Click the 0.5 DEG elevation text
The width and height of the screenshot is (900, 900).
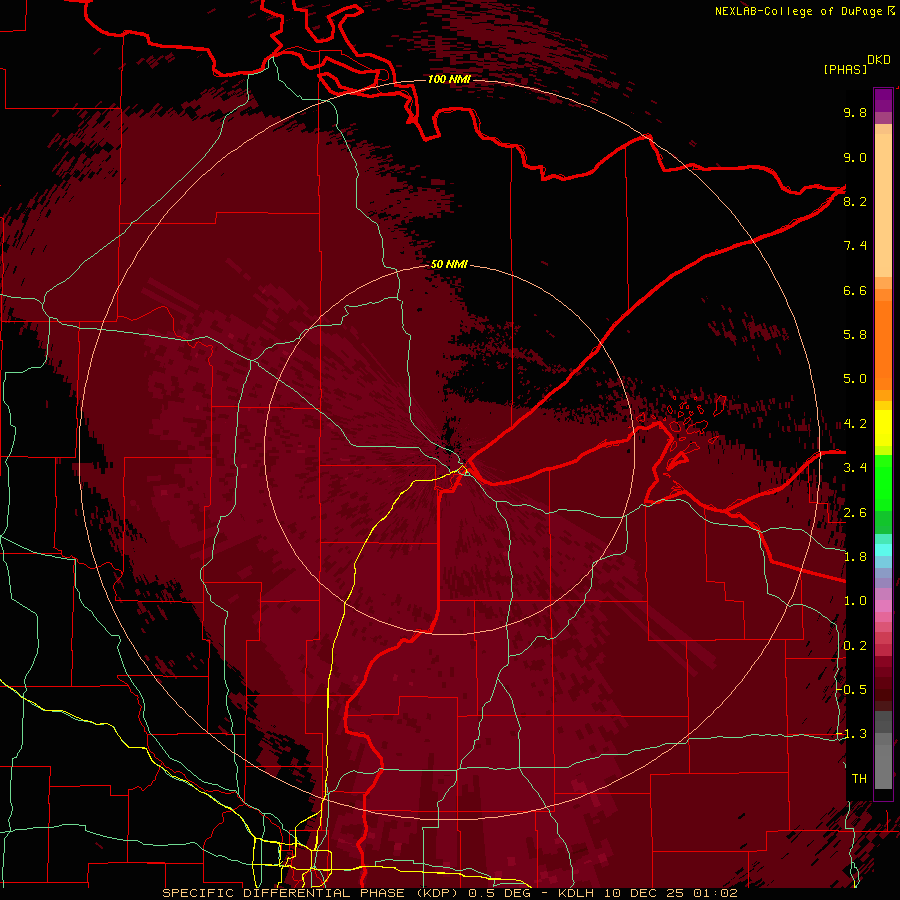point(499,893)
